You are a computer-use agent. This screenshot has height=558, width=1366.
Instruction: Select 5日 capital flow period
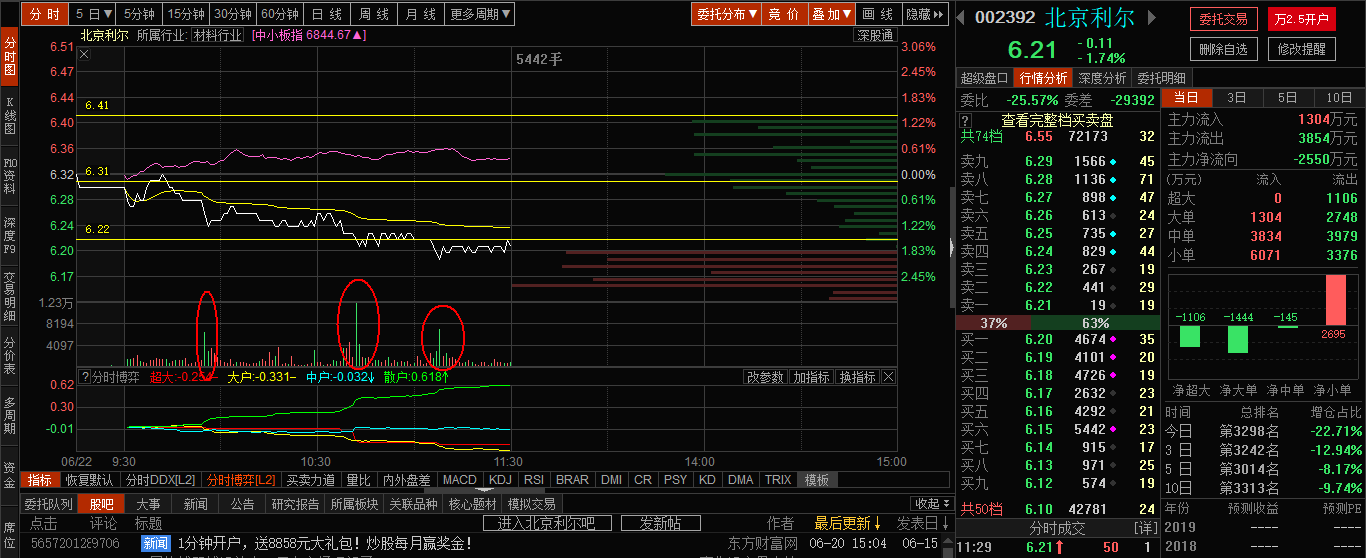(1288, 97)
